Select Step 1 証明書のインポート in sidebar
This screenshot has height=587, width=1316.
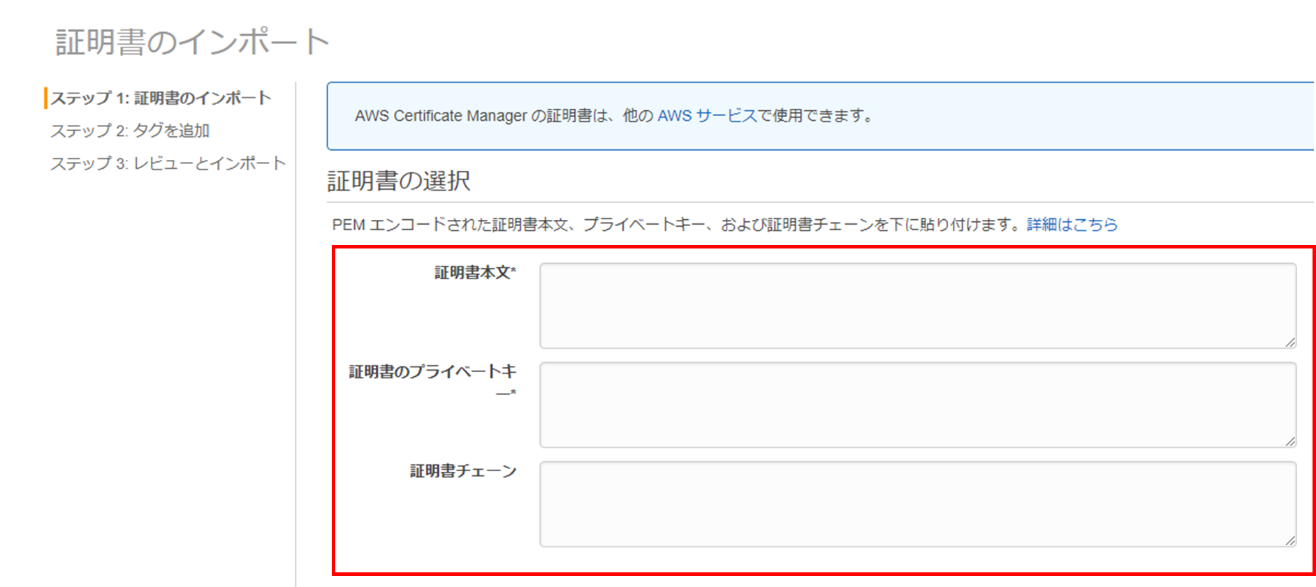coord(161,98)
